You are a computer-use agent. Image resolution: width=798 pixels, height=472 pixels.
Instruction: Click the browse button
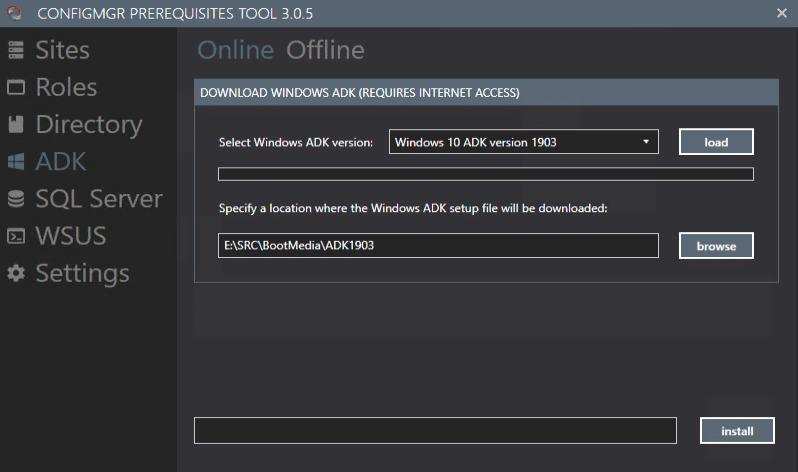coord(715,246)
